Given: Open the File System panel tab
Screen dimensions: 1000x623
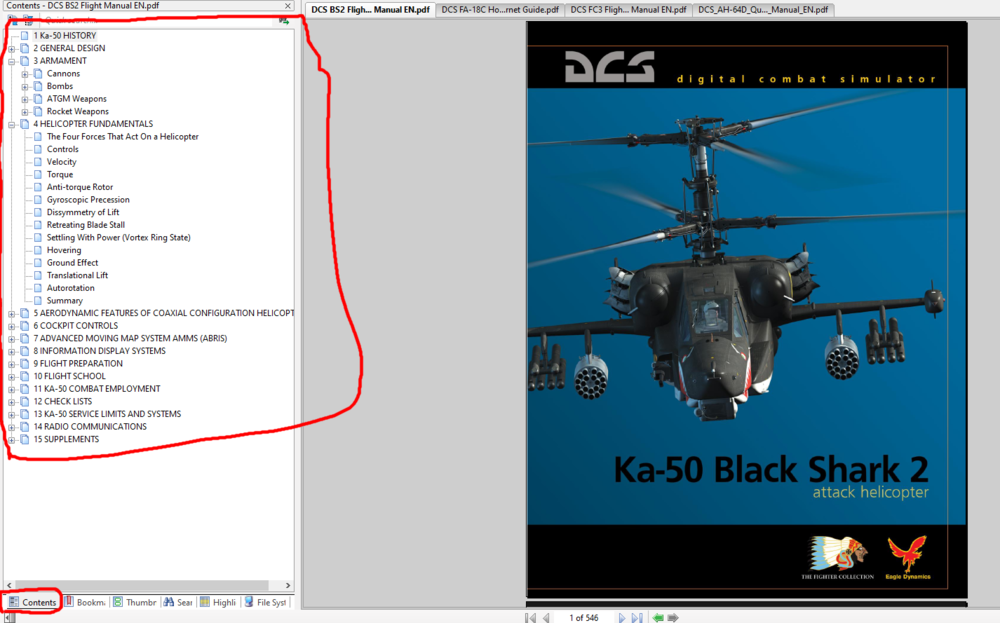Looking at the screenshot, I should 265,602.
